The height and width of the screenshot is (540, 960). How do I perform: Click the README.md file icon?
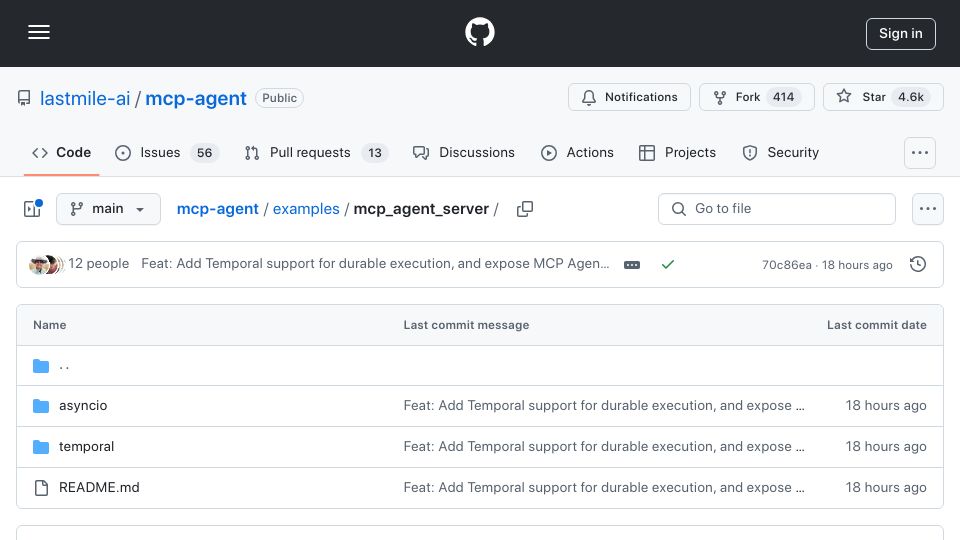pyautogui.click(x=41, y=488)
